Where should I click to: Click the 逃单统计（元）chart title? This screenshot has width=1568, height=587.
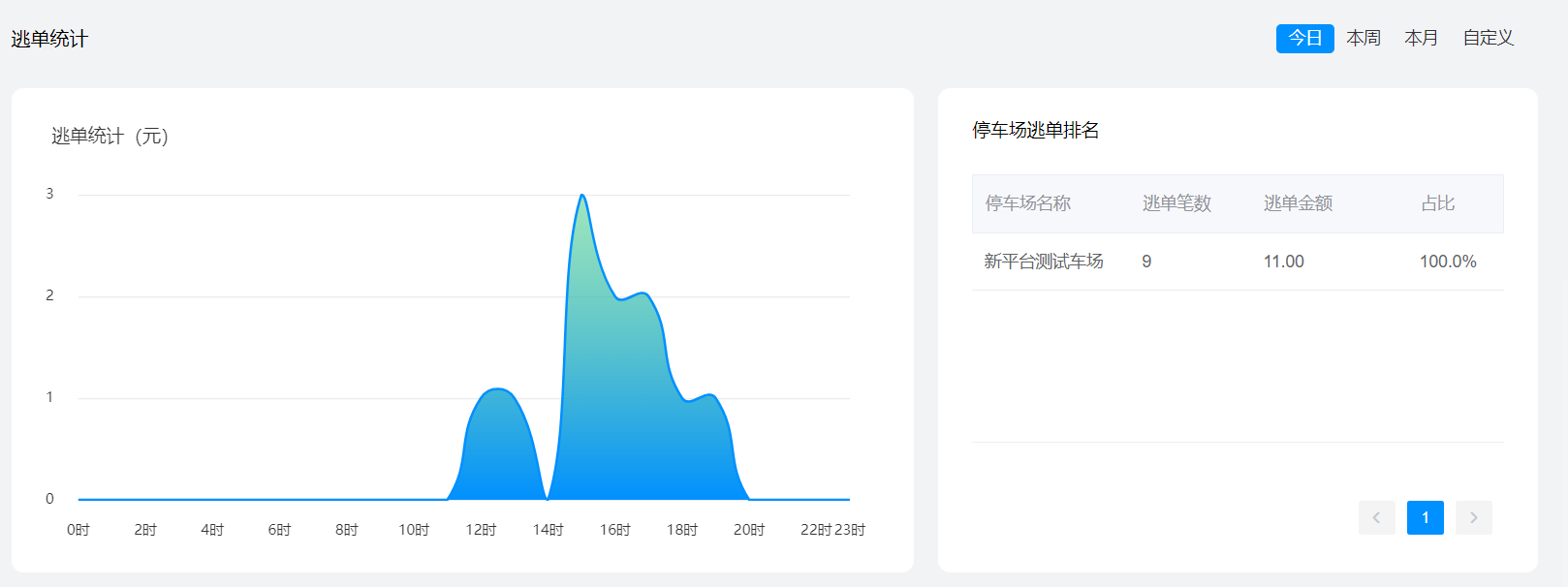110,137
